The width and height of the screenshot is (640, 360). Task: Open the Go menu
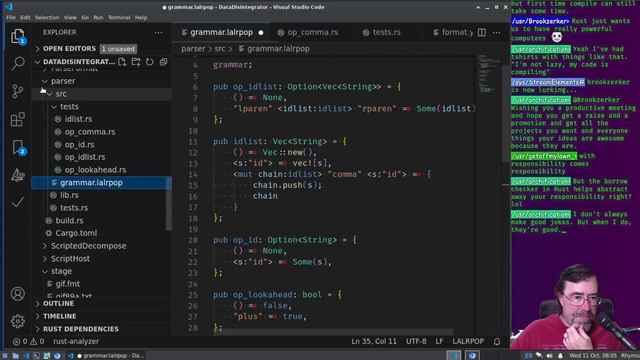pyautogui.click(x=85, y=18)
